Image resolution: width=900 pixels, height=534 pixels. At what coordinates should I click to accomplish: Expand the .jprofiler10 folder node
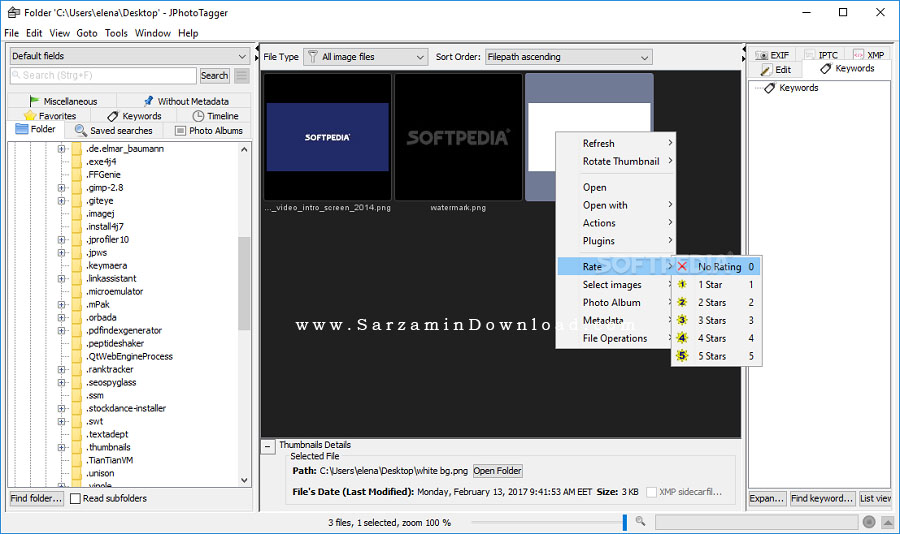[x=61, y=239]
